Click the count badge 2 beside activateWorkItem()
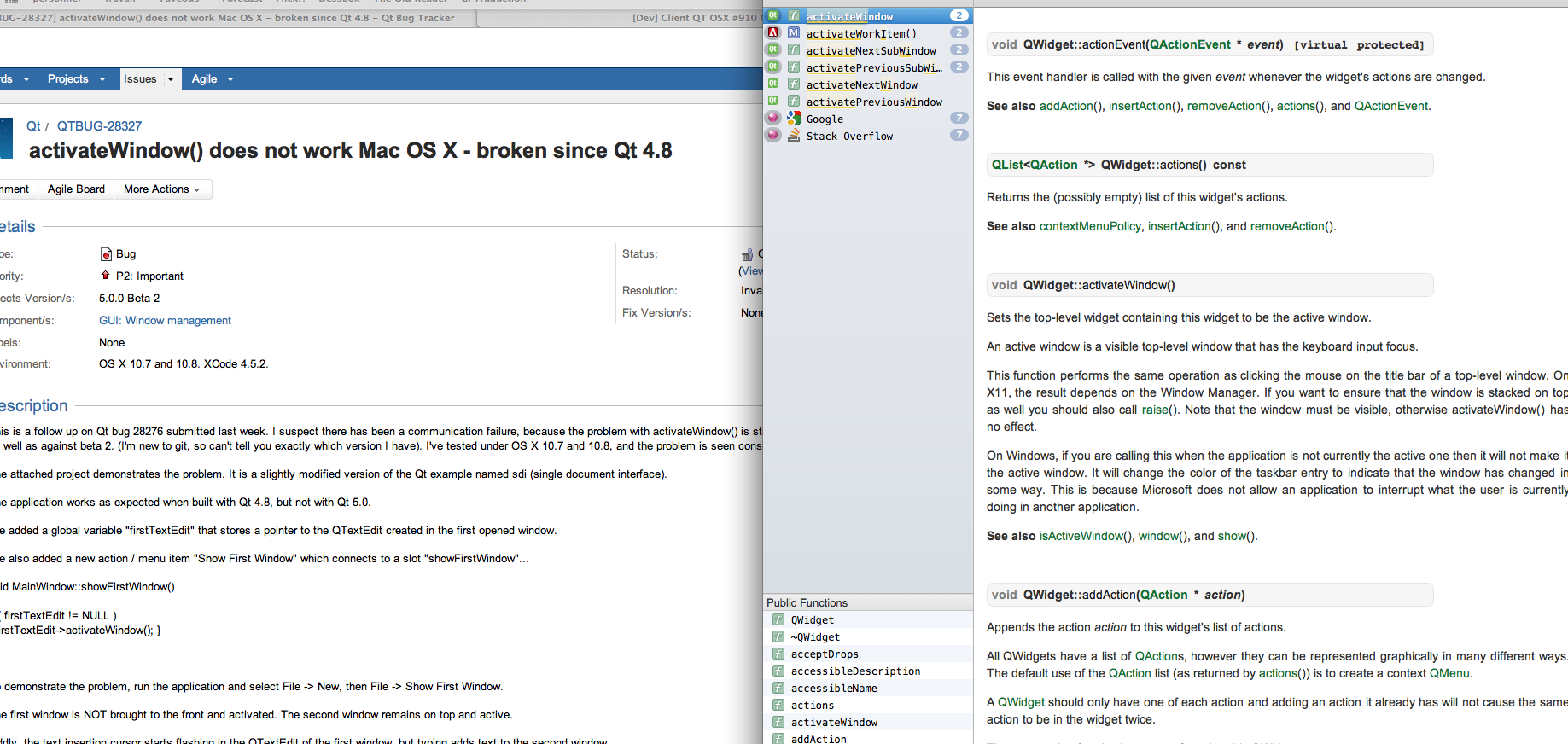 point(959,32)
